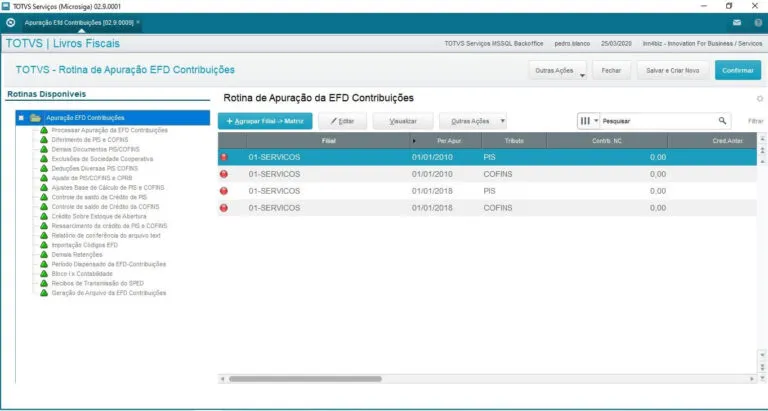Select Geração do Arquivo da EFD Contribuições
This screenshot has height=411, width=768.
pyautogui.click(x=109, y=293)
